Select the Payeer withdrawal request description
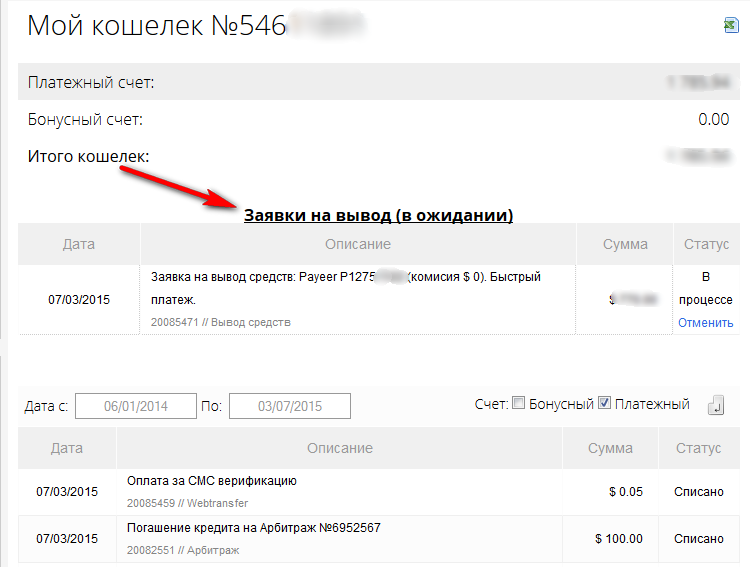The height and width of the screenshot is (567, 750). (346, 287)
